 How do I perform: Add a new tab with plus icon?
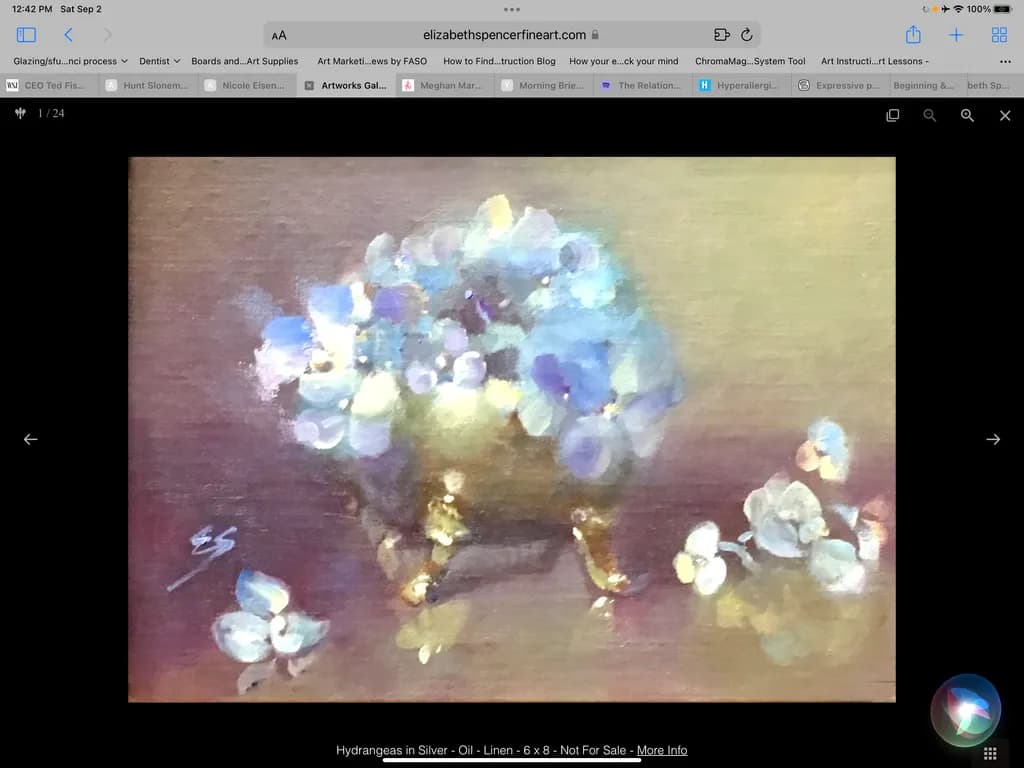[x=955, y=35]
